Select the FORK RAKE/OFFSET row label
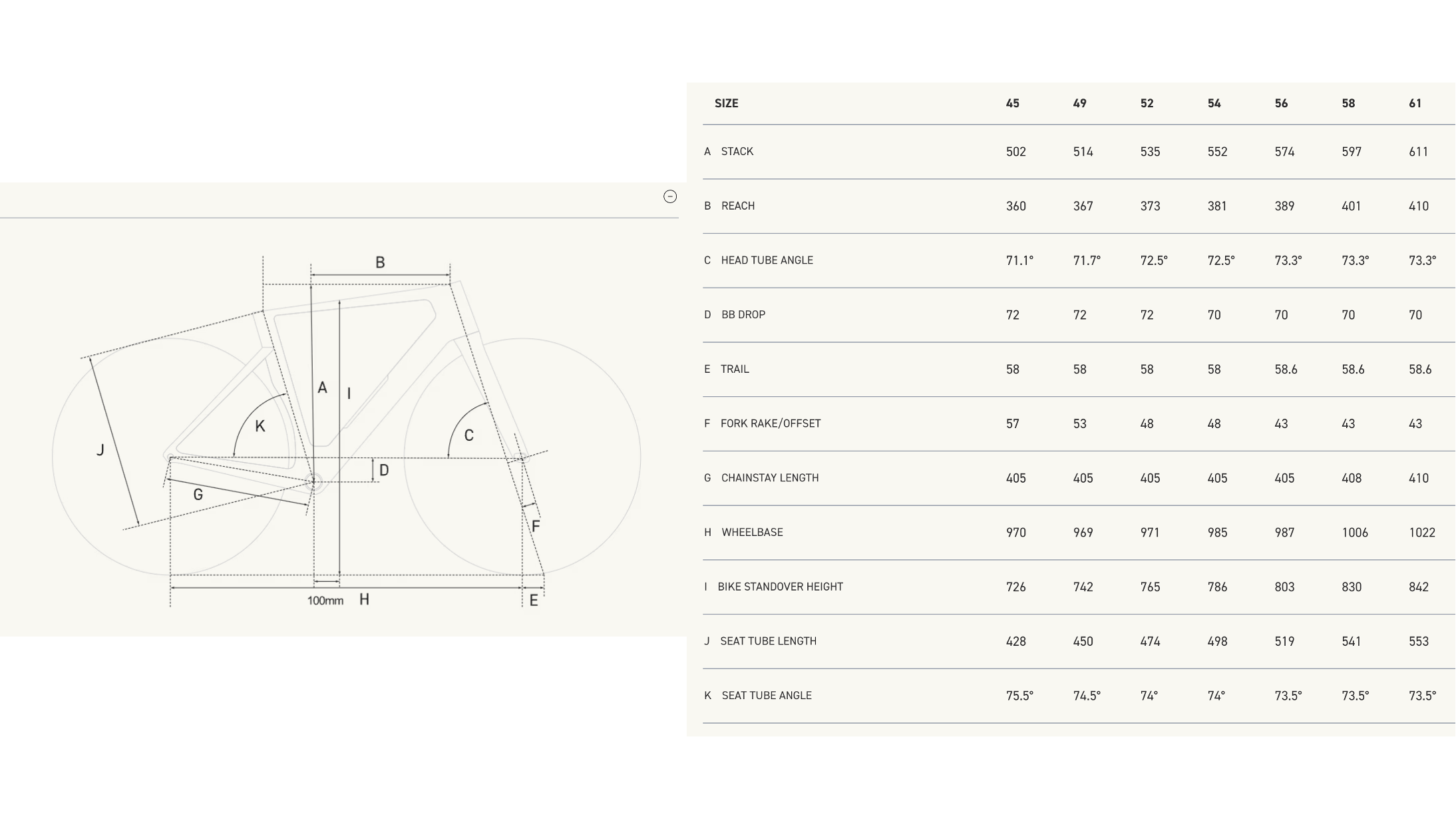Screen dimensions: 1456x819 [x=770, y=423]
